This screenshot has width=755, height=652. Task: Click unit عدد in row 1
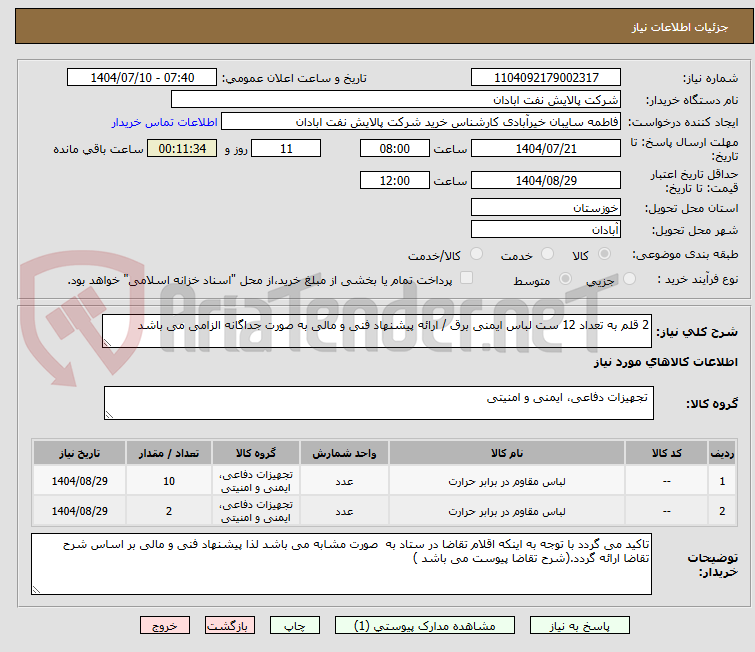[x=344, y=481]
